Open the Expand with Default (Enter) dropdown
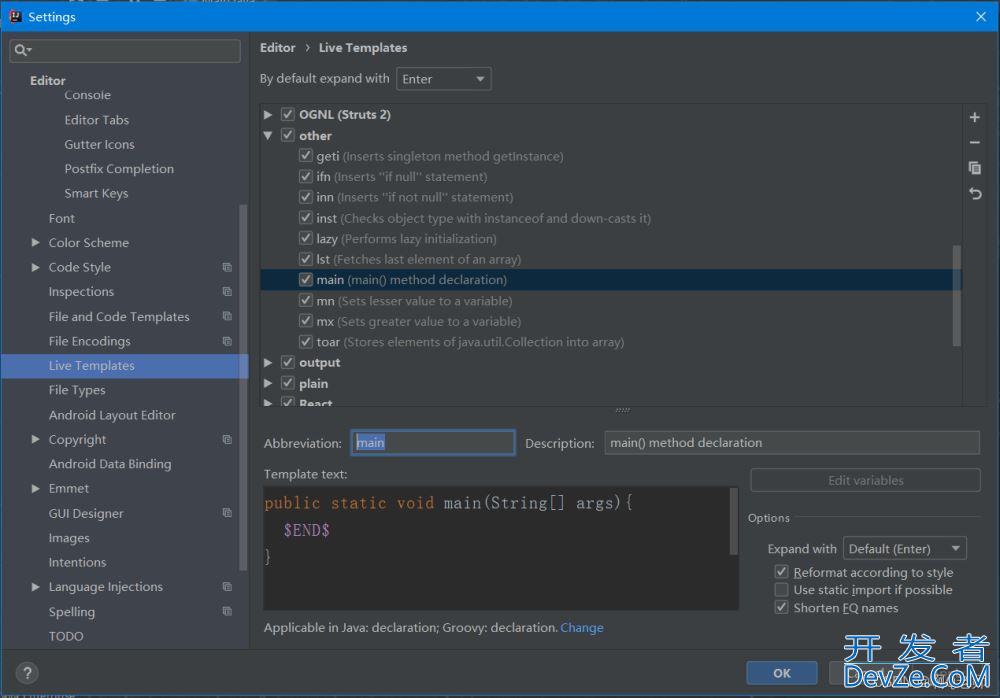1000x698 pixels. coord(904,549)
